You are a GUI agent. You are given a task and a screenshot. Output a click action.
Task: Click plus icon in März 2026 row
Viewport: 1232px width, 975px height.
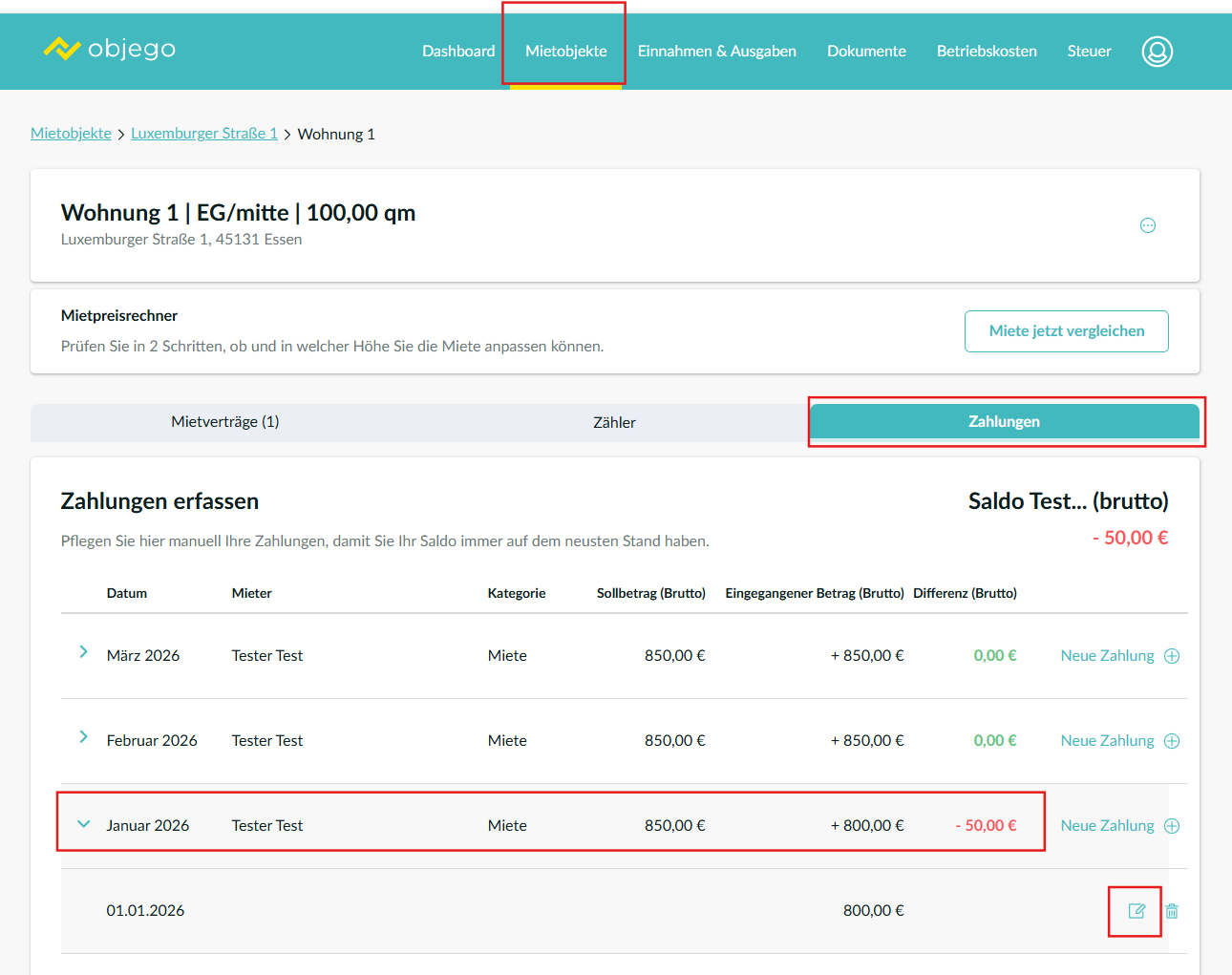tap(1172, 656)
